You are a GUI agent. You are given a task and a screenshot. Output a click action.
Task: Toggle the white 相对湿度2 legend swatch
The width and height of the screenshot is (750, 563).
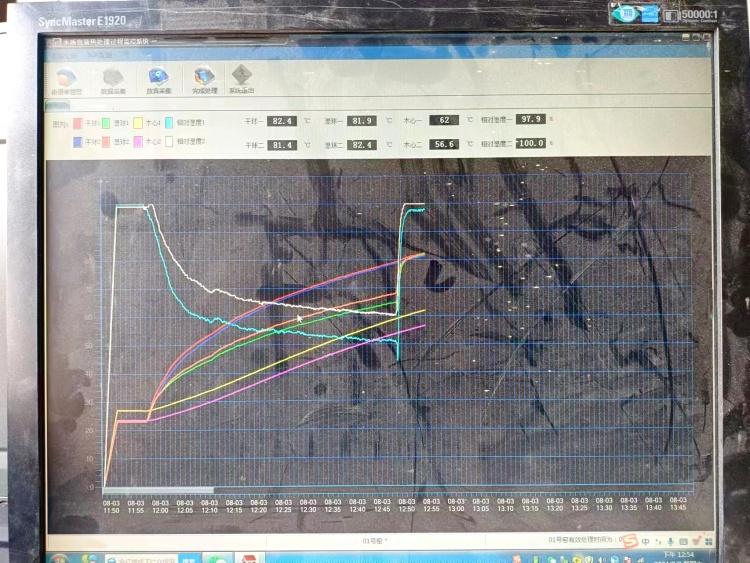coord(168,142)
